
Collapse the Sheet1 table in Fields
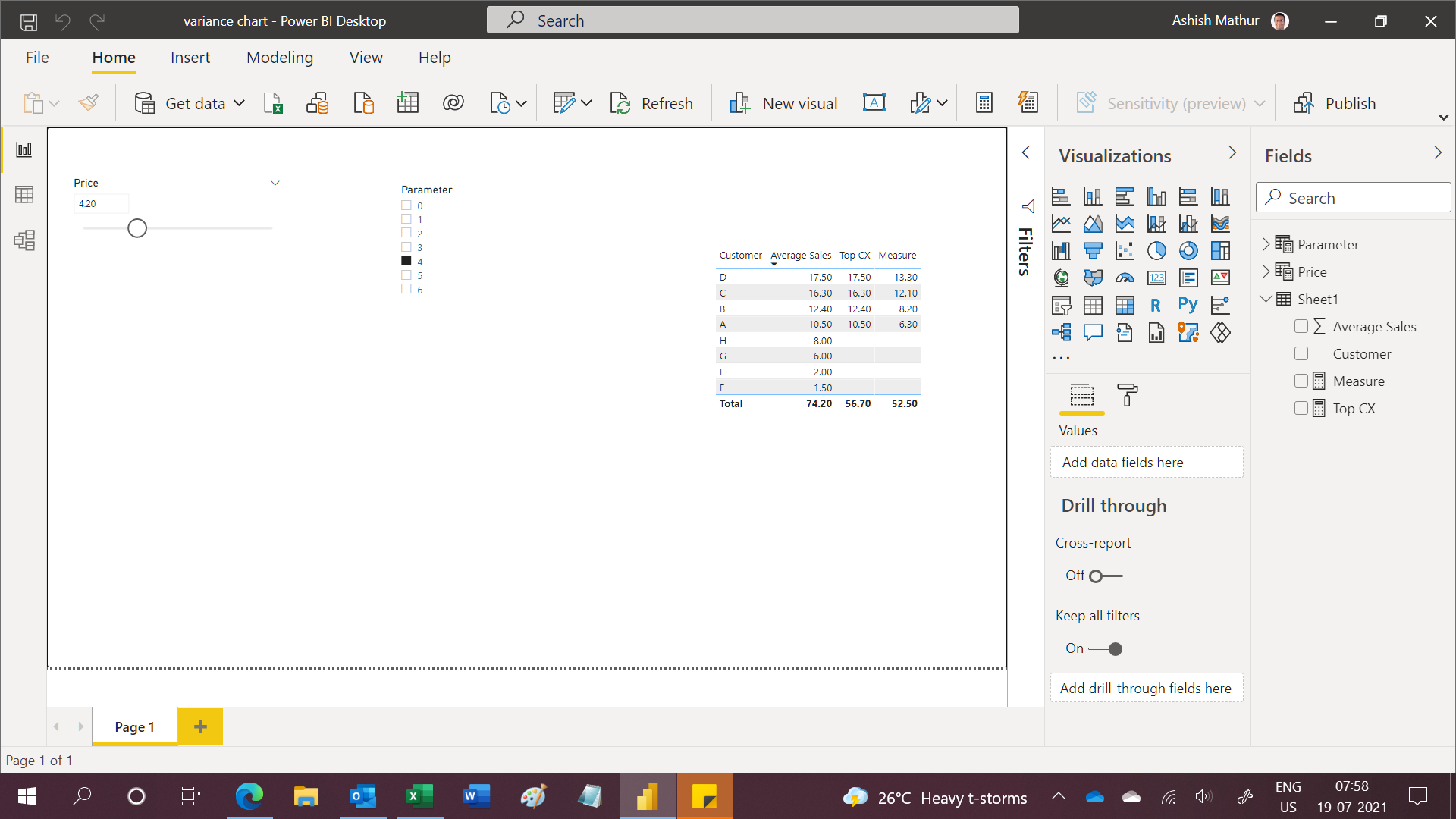(1266, 299)
